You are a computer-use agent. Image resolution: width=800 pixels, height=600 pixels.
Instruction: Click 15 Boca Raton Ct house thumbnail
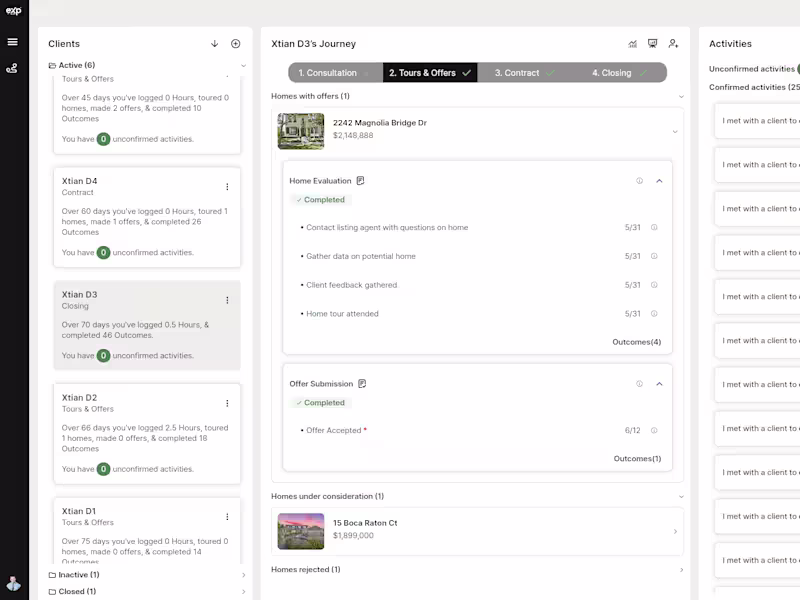pos(301,531)
